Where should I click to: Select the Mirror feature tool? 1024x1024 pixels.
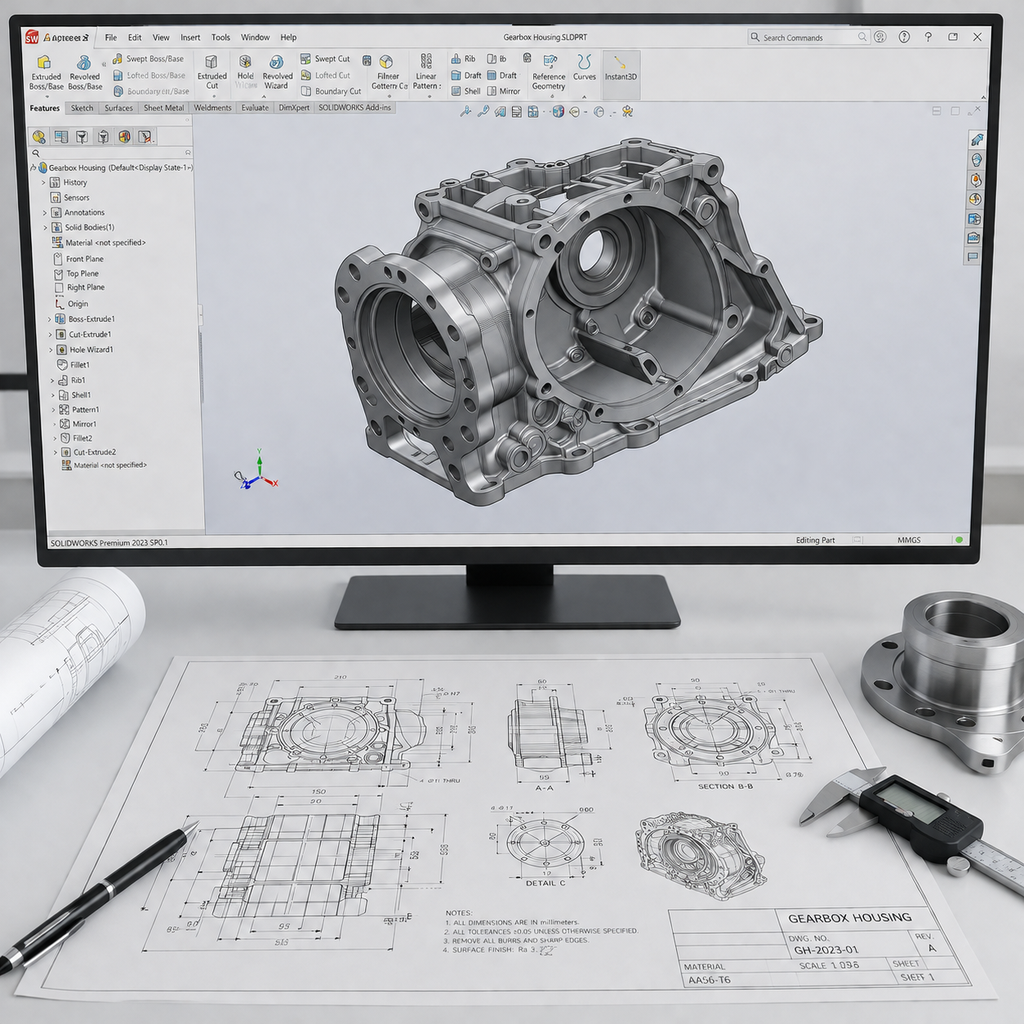[x=504, y=91]
